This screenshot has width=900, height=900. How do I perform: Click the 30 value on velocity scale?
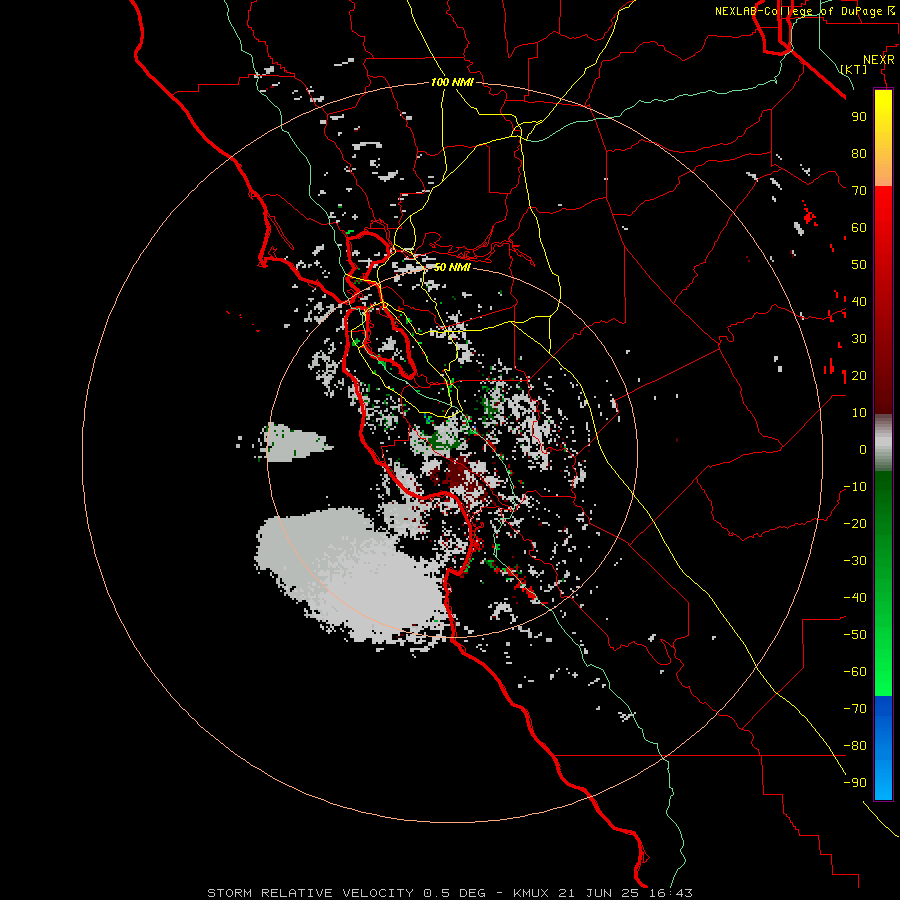[859, 339]
